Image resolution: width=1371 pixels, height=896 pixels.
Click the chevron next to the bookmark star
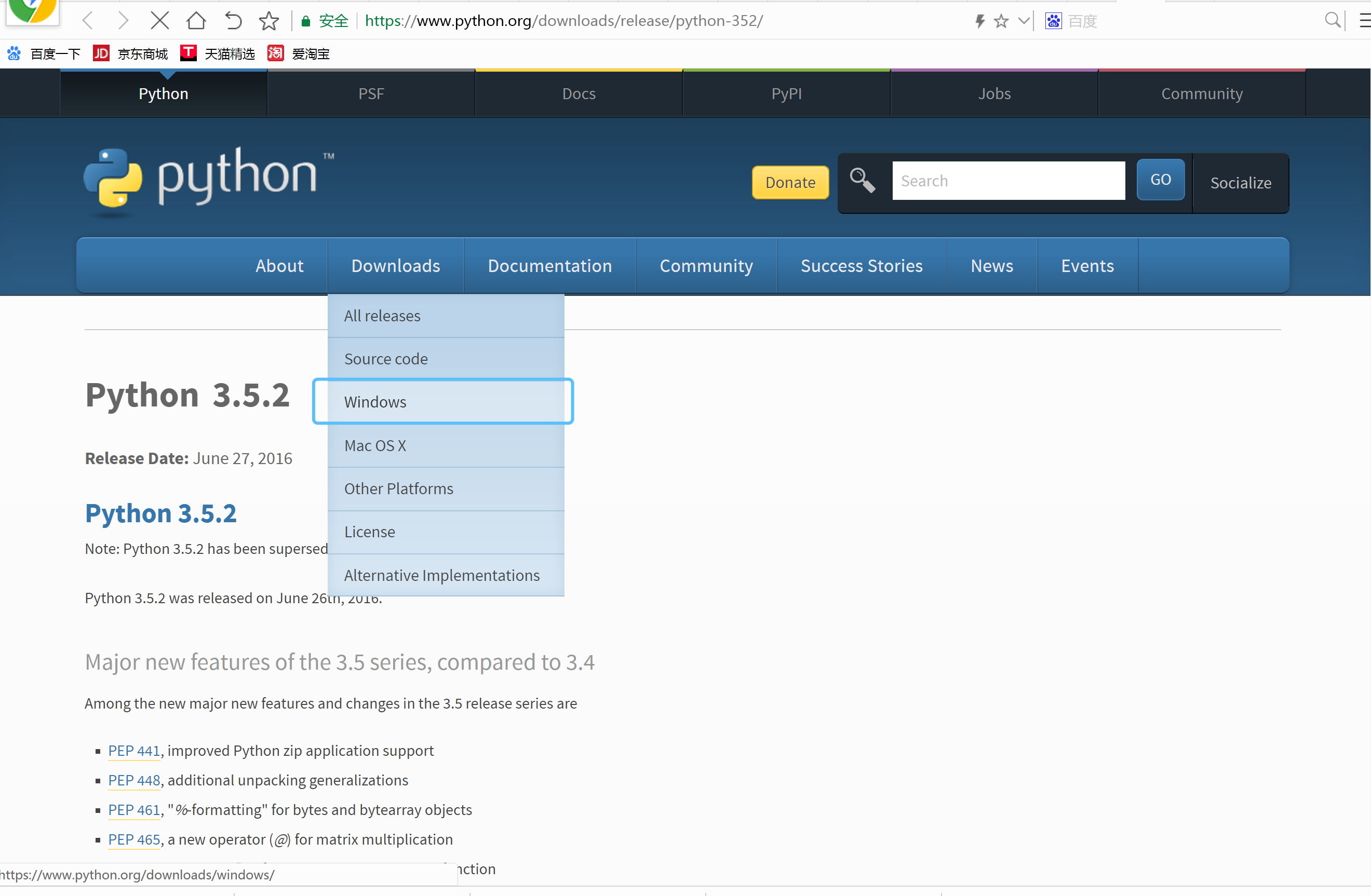[x=1023, y=20]
